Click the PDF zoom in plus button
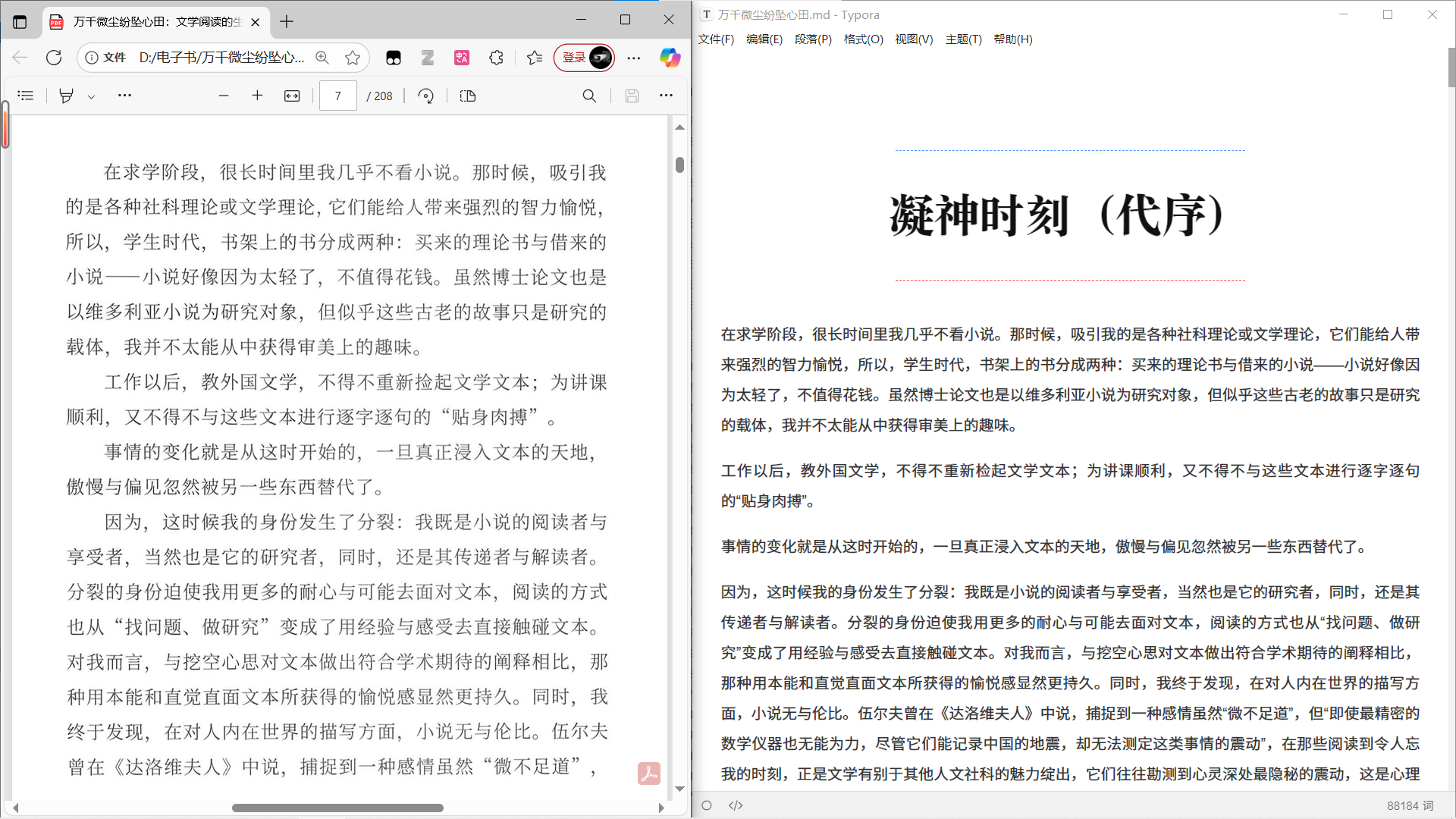This screenshot has height=819, width=1456. tap(257, 96)
